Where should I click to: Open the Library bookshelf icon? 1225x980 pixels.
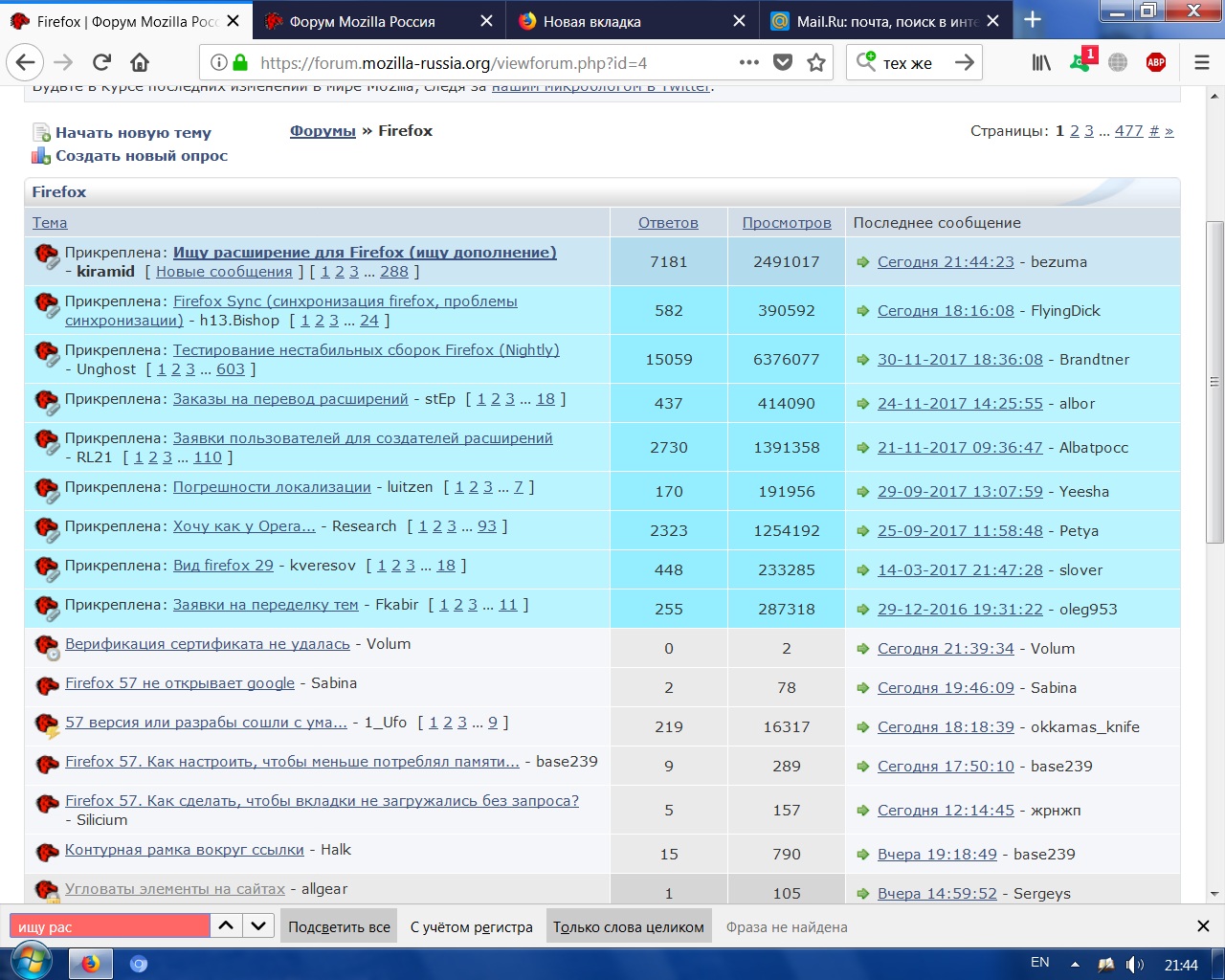click(1041, 62)
